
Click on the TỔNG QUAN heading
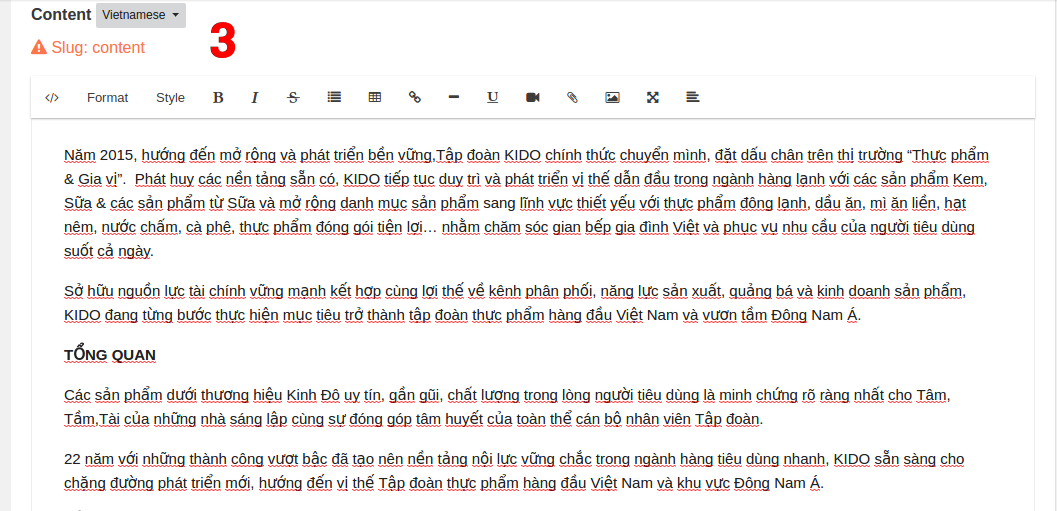110,355
